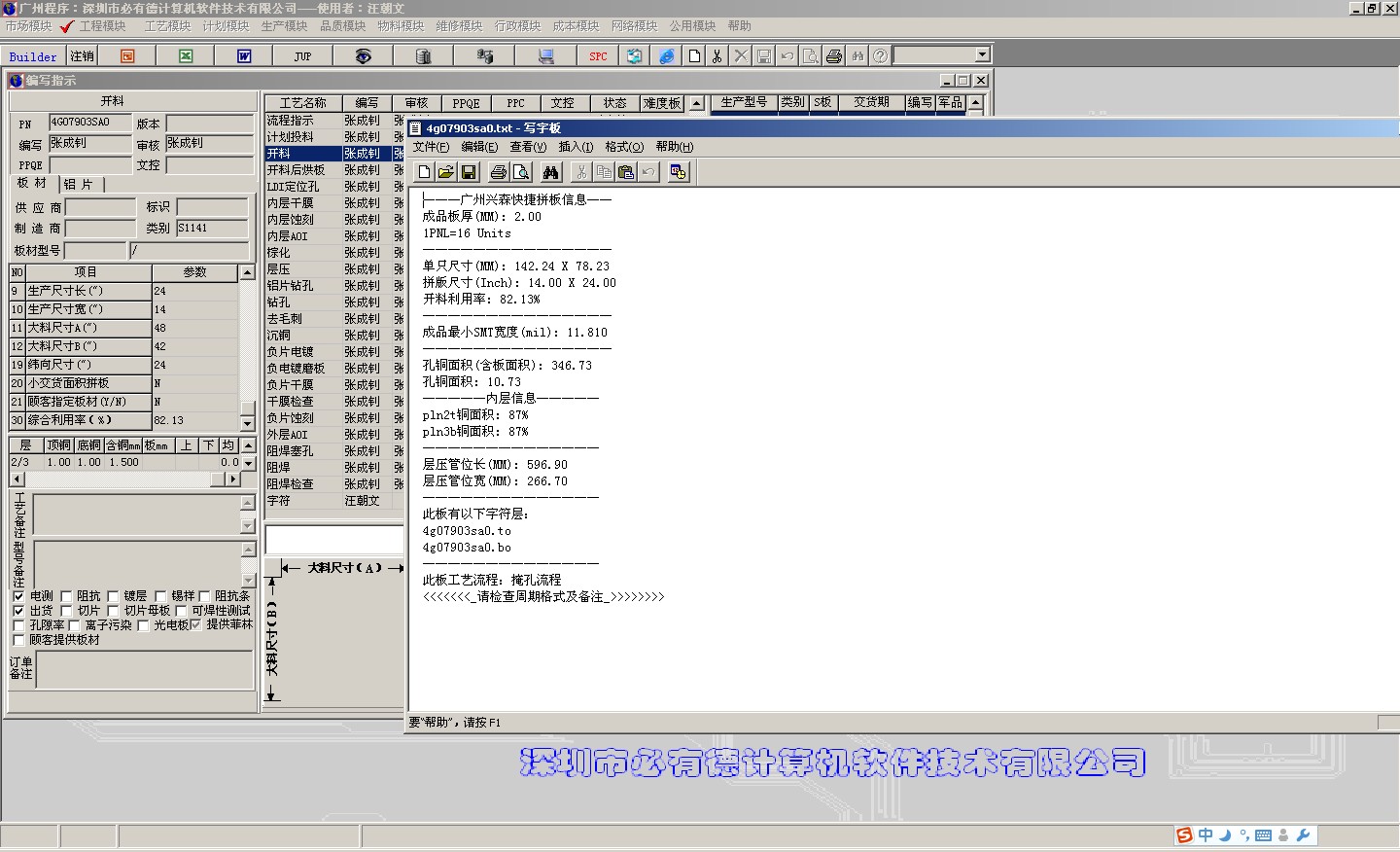Open 查看(V) menu in WordPad

pyautogui.click(x=528, y=147)
